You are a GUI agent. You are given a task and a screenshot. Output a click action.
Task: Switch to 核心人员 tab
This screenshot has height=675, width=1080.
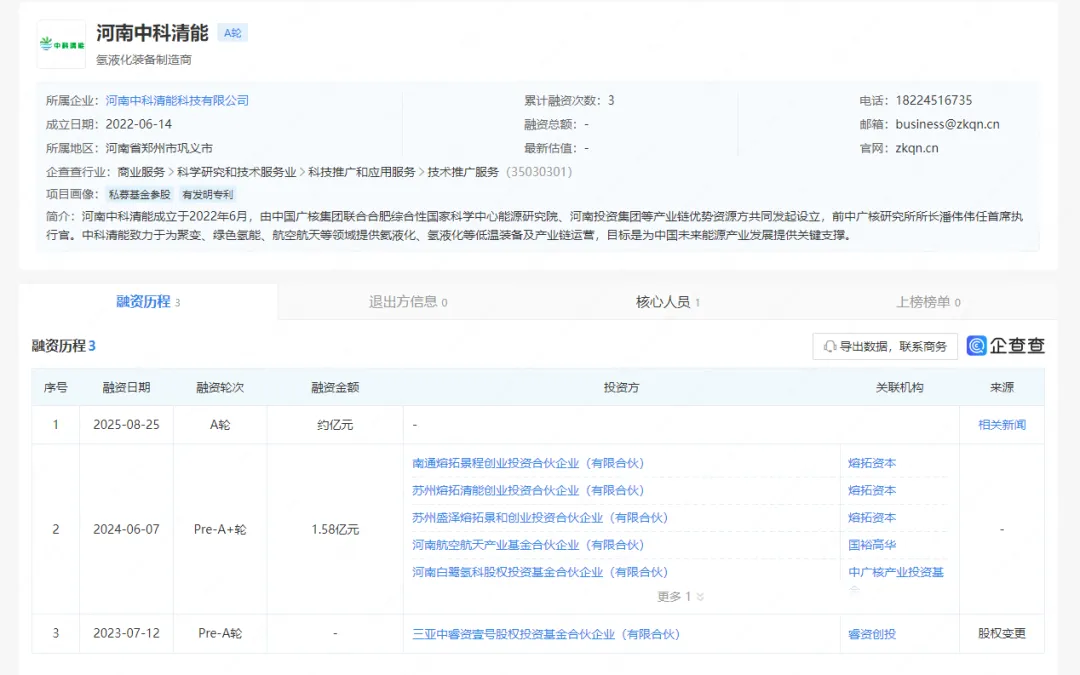coord(667,302)
